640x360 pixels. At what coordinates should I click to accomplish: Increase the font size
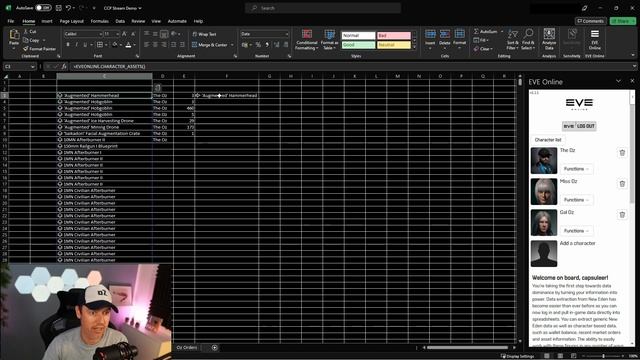pos(124,34)
